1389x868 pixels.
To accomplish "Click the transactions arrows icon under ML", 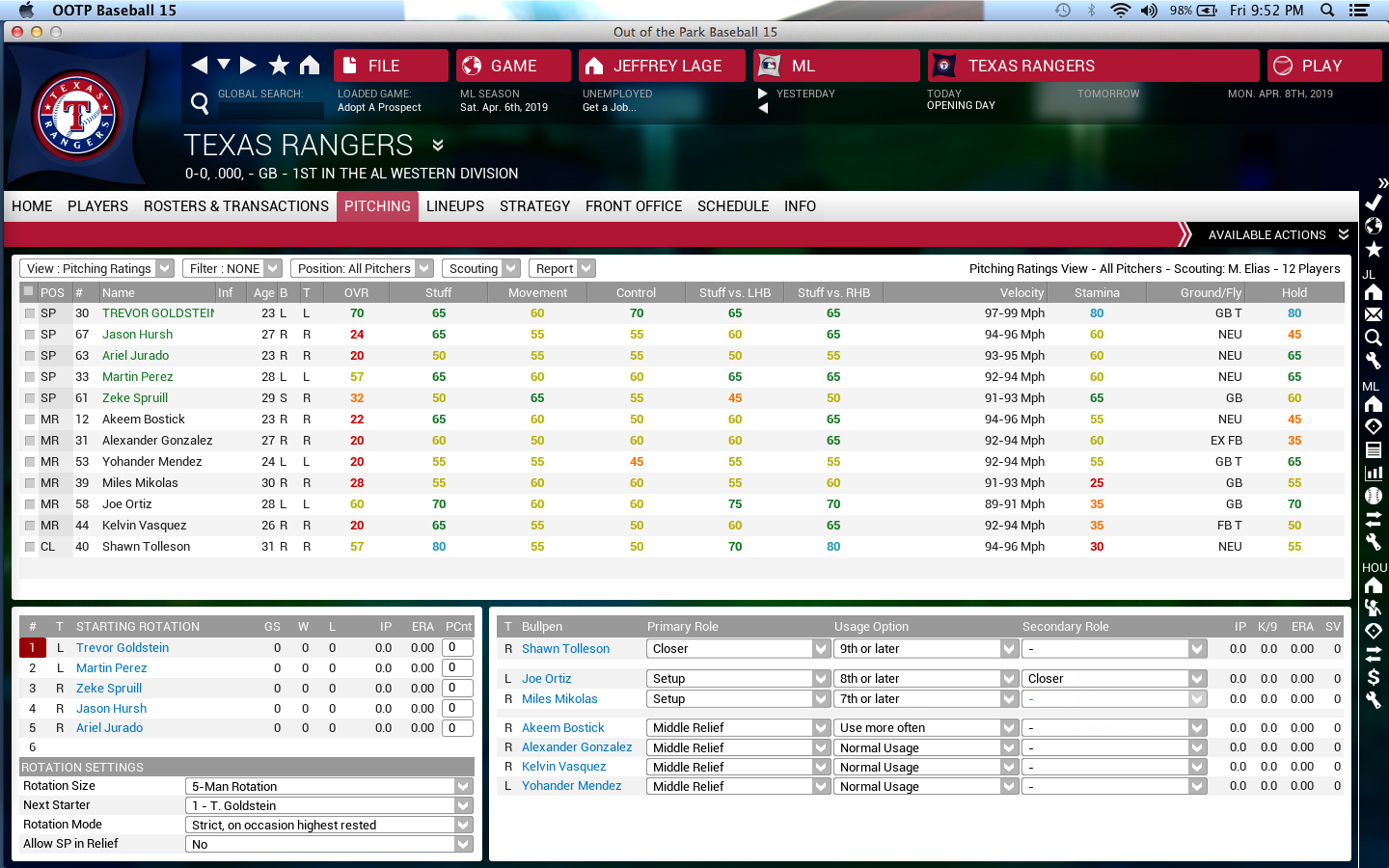I will pyautogui.click(x=1374, y=519).
